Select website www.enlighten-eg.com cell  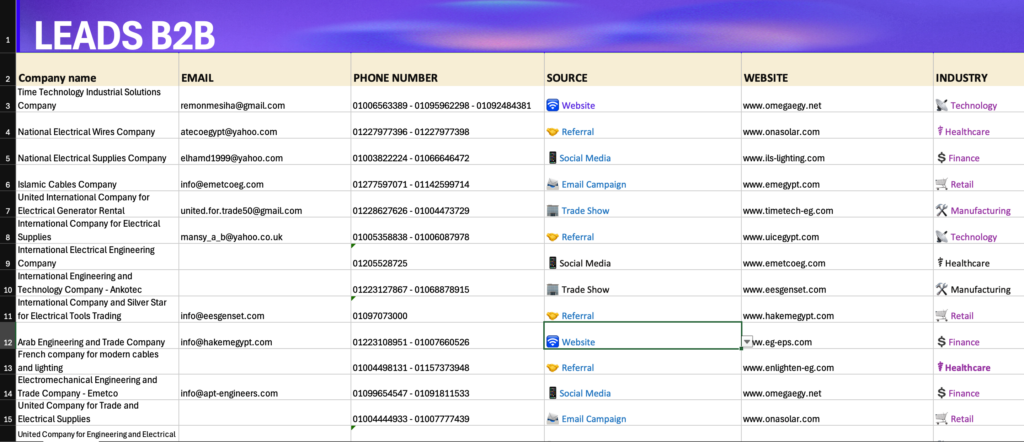tap(837, 362)
